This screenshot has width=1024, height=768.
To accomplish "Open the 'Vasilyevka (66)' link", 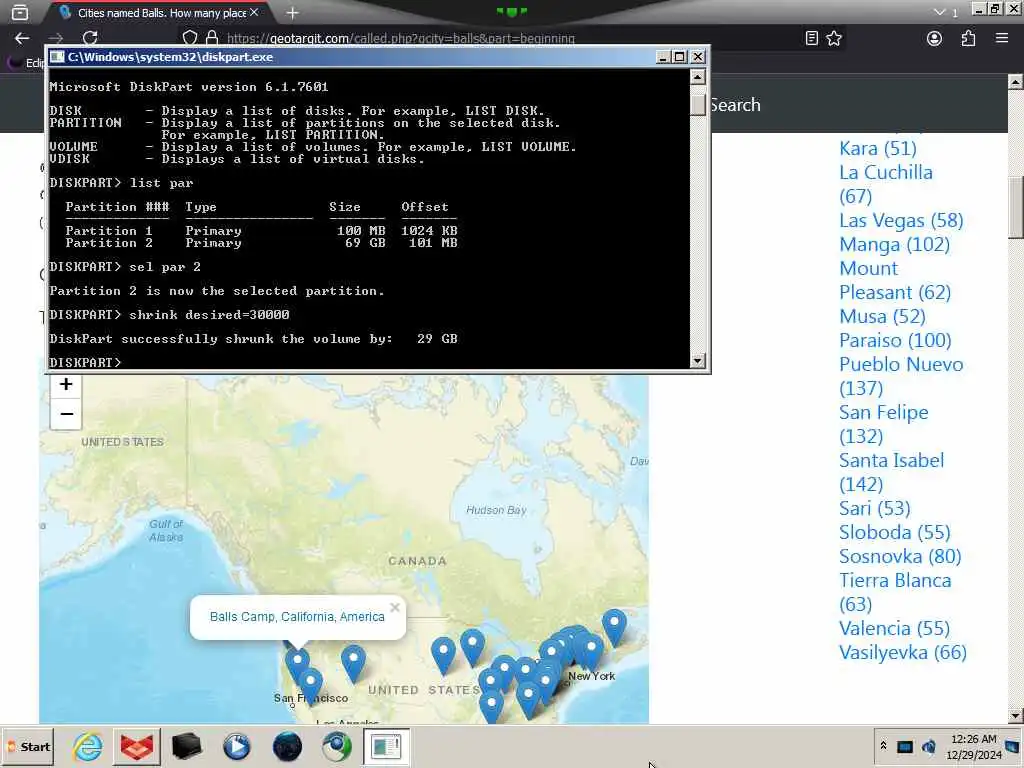I will (x=903, y=652).
